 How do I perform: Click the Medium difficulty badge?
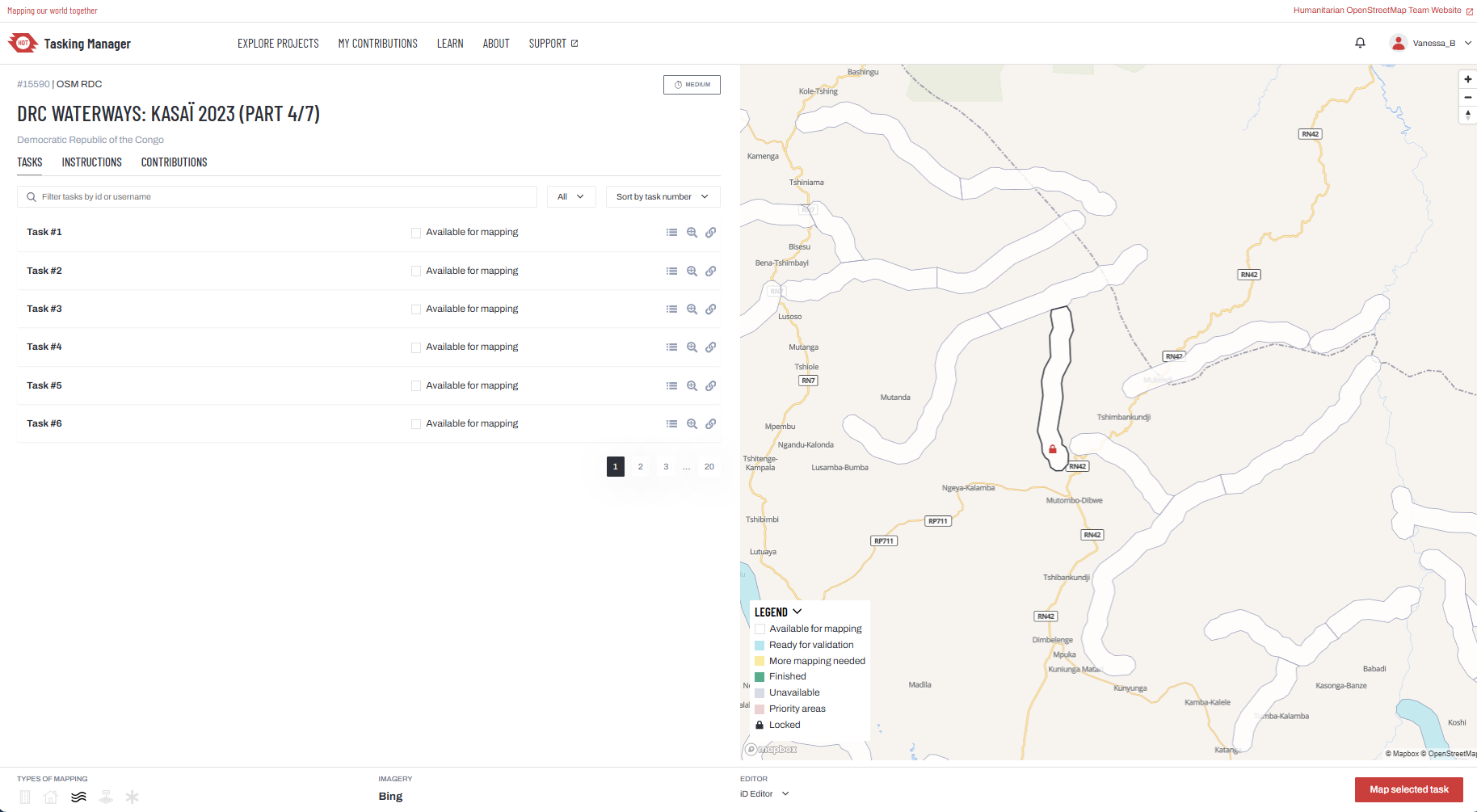[x=692, y=85]
